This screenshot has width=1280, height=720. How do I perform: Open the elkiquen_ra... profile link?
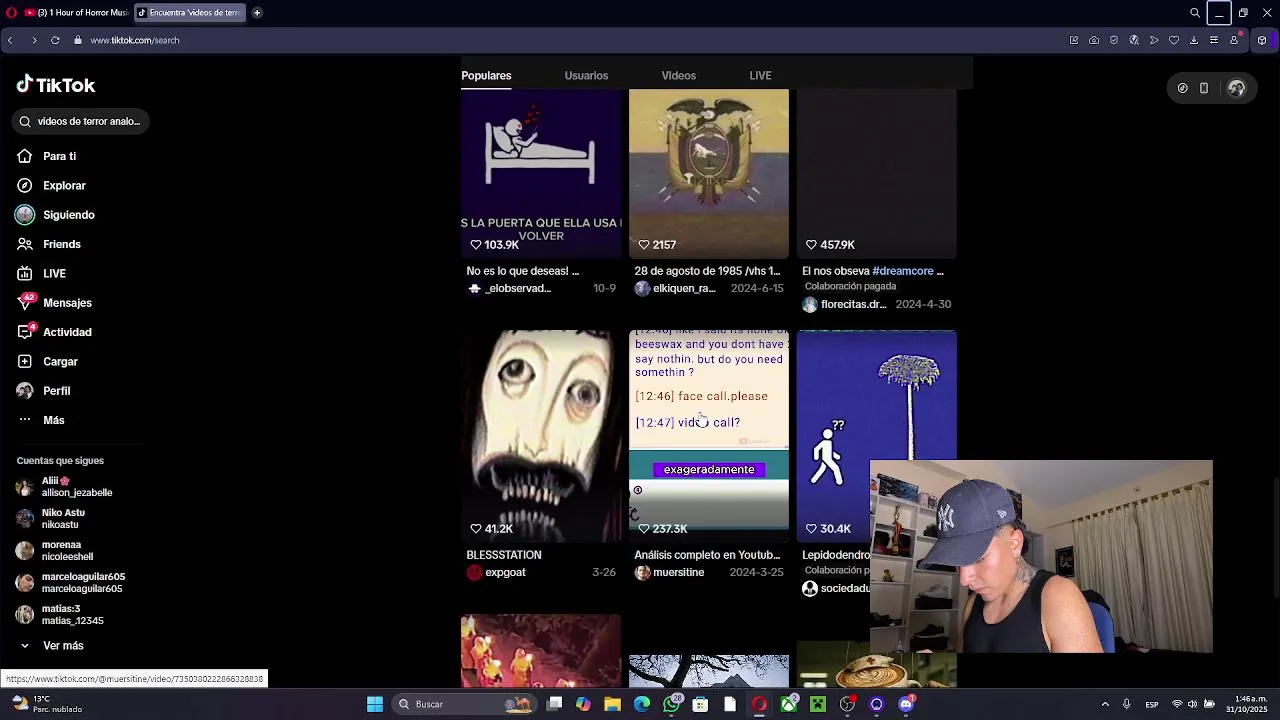(x=675, y=288)
